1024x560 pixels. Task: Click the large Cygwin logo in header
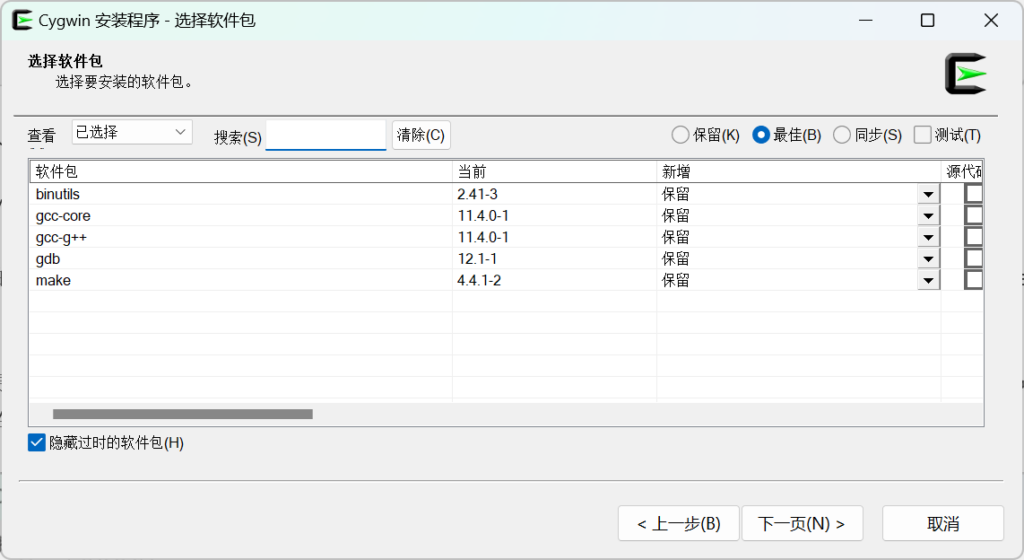coord(965,74)
